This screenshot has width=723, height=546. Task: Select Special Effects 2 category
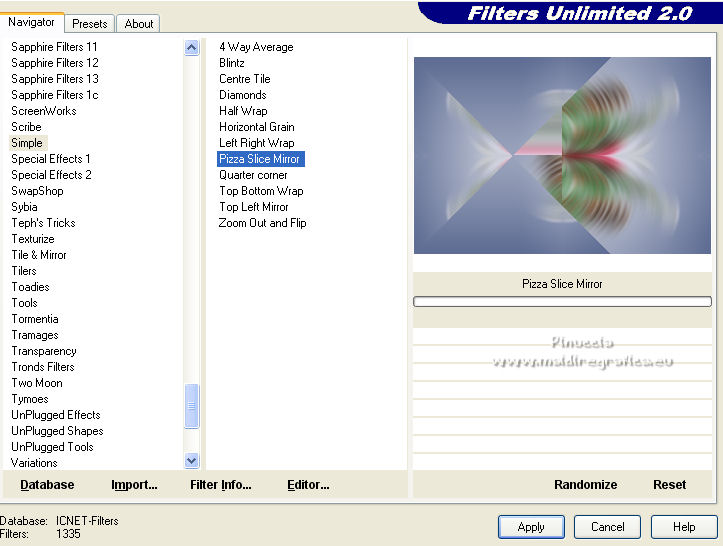click(51, 175)
